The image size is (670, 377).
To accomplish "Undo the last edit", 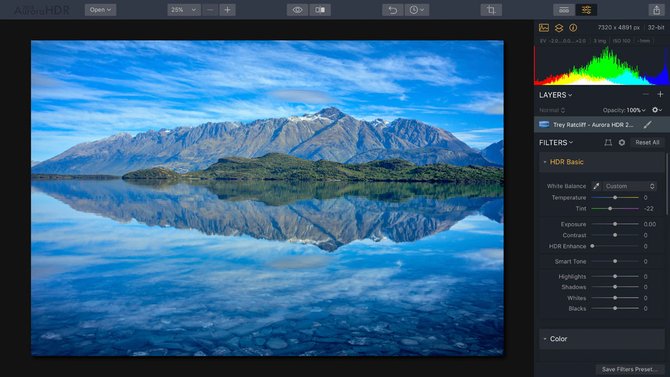I will (393, 10).
